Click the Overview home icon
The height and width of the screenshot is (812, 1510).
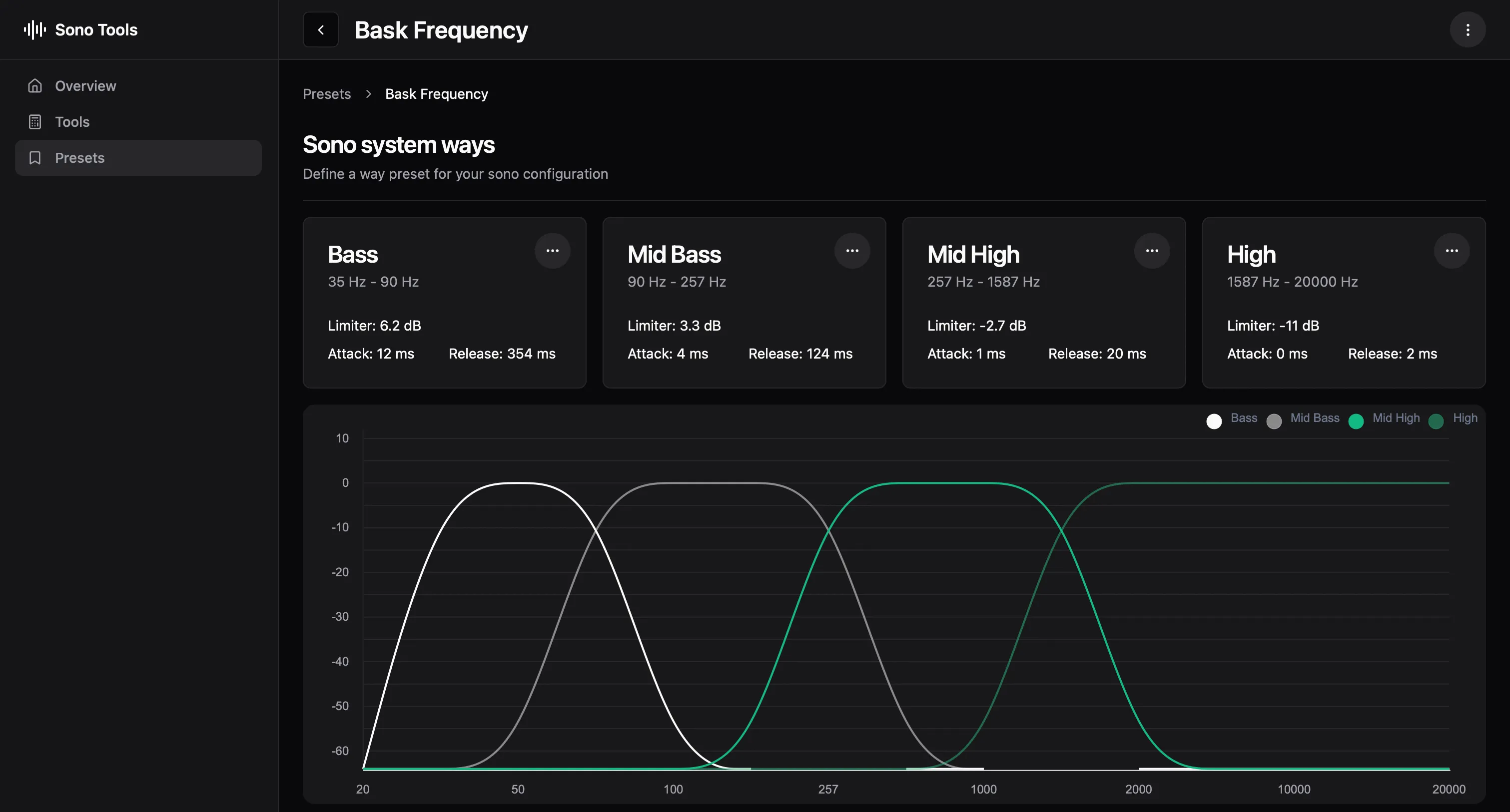pyautogui.click(x=35, y=85)
